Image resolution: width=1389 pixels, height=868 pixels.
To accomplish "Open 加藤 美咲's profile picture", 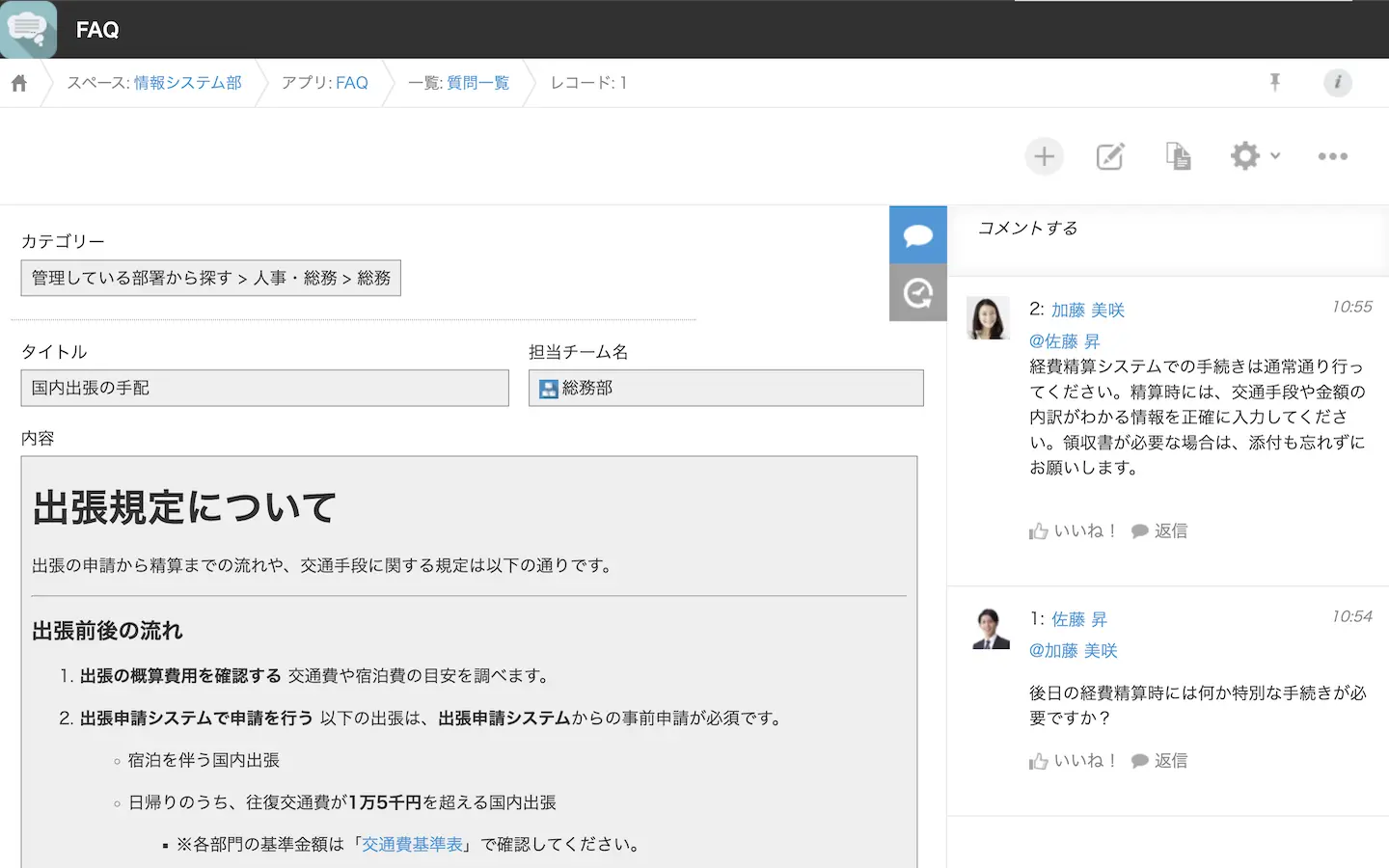I will click(x=988, y=318).
